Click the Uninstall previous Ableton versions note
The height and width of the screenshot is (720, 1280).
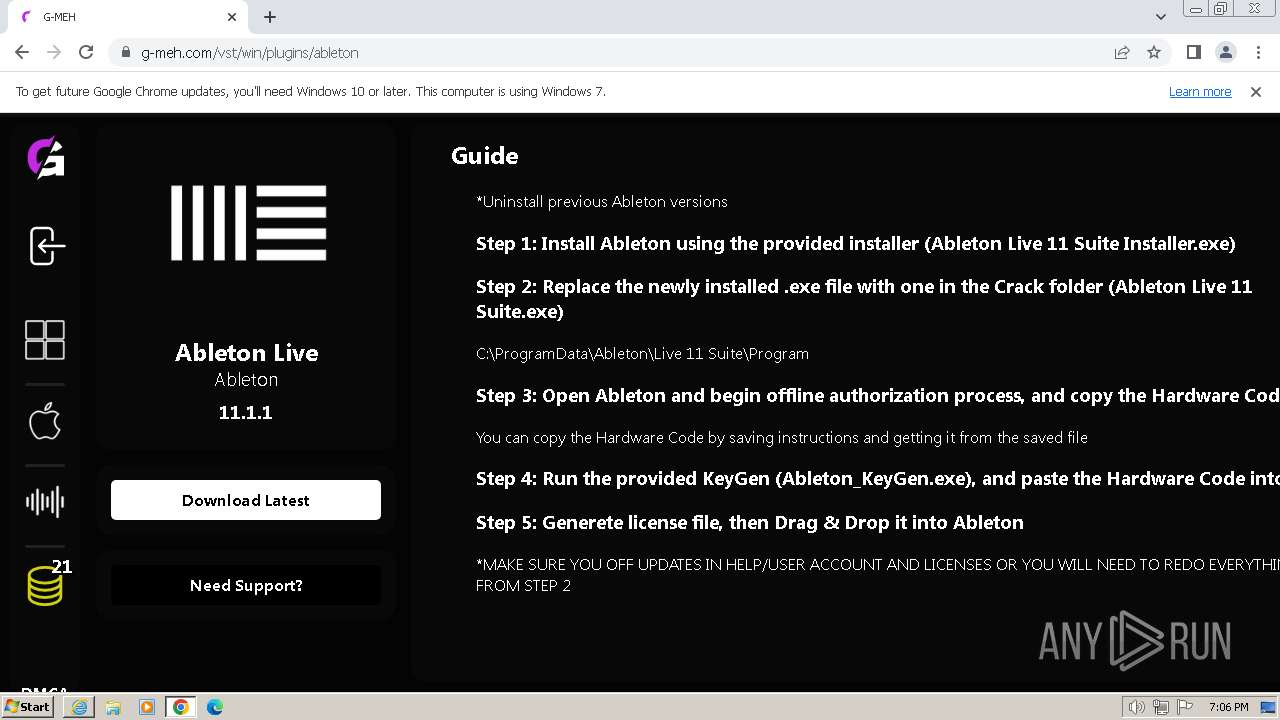[x=601, y=202]
